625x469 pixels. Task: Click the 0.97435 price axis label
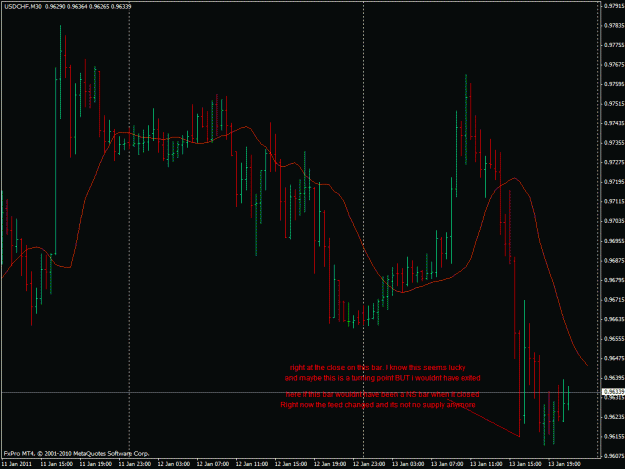pos(614,123)
